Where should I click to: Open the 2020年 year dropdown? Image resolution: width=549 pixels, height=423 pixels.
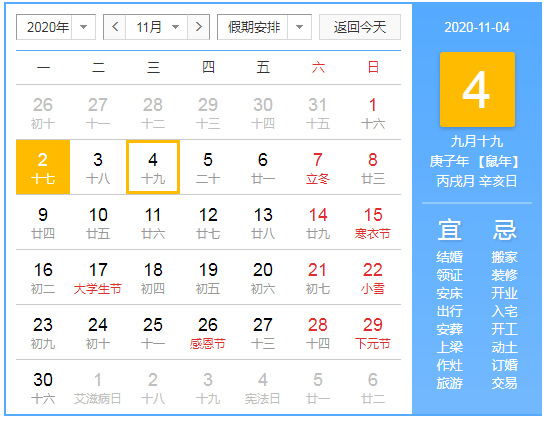pyautogui.click(x=56, y=27)
